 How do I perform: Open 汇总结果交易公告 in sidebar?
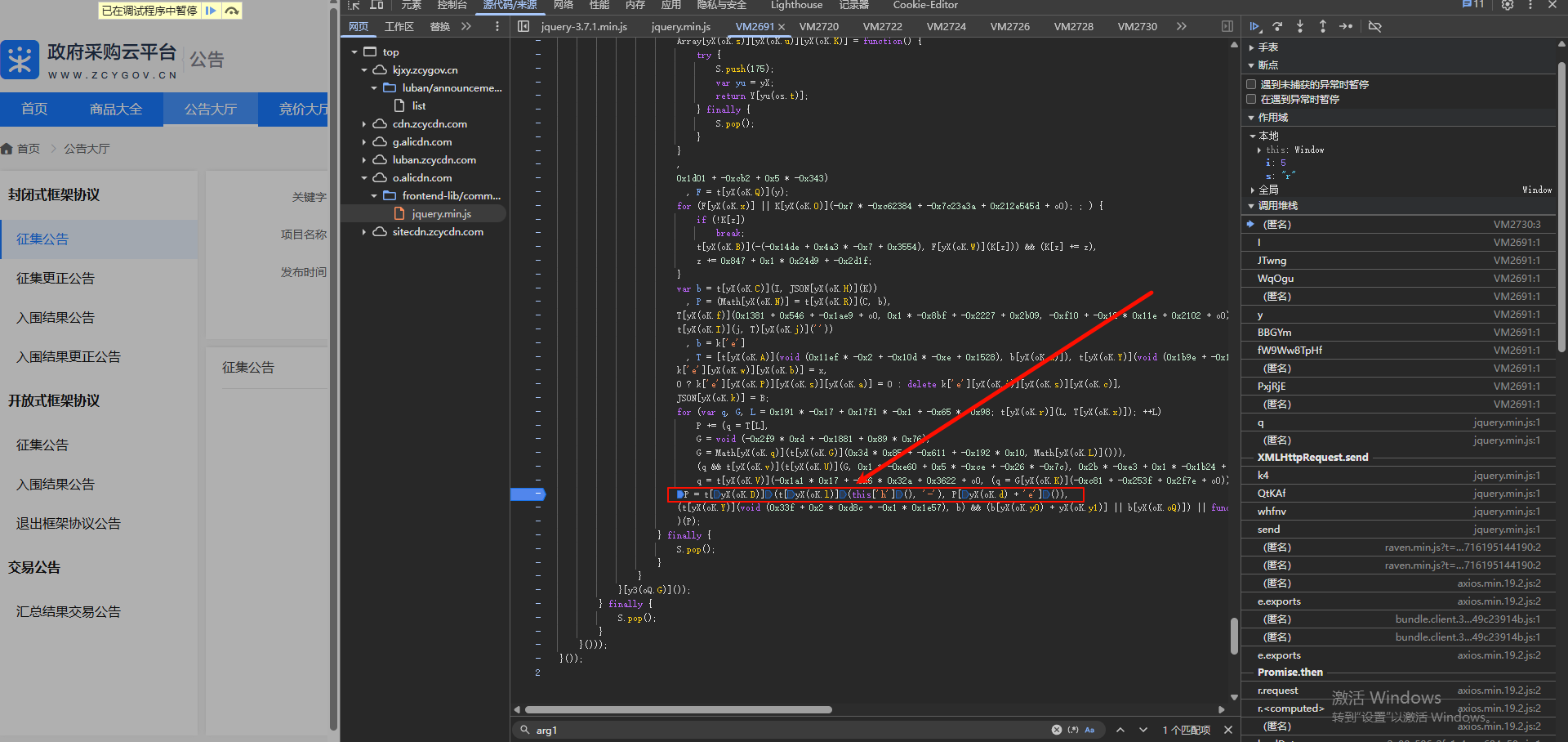point(69,611)
